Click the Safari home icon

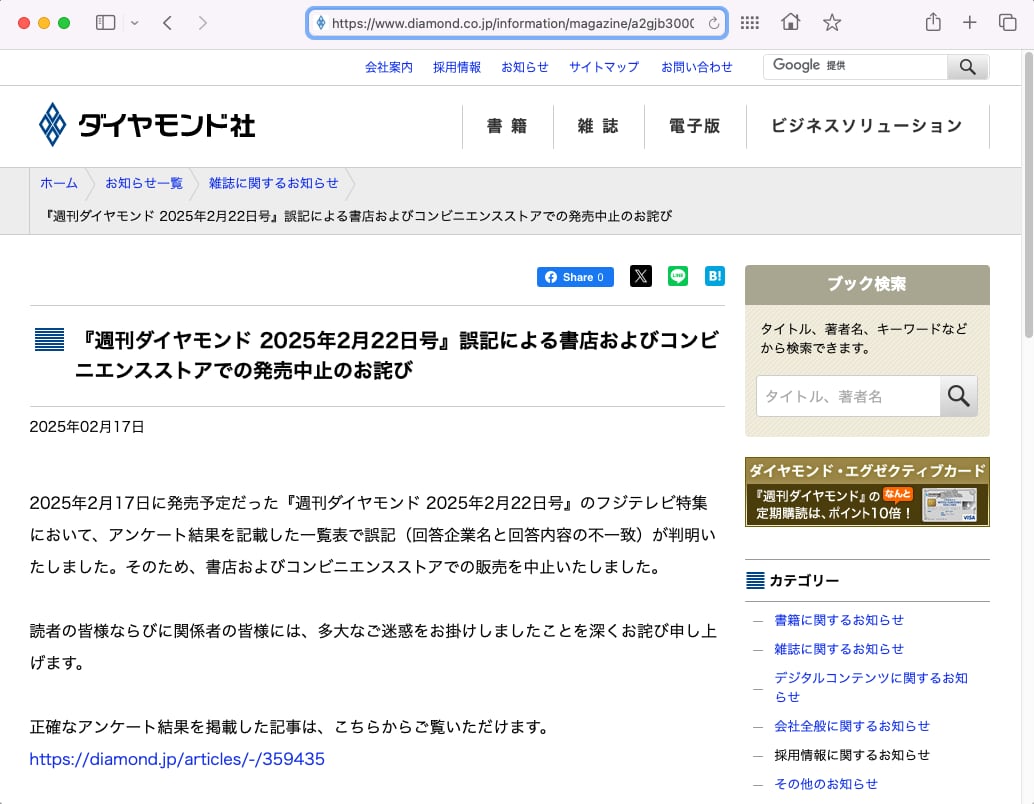pyautogui.click(x=790, y=23)
